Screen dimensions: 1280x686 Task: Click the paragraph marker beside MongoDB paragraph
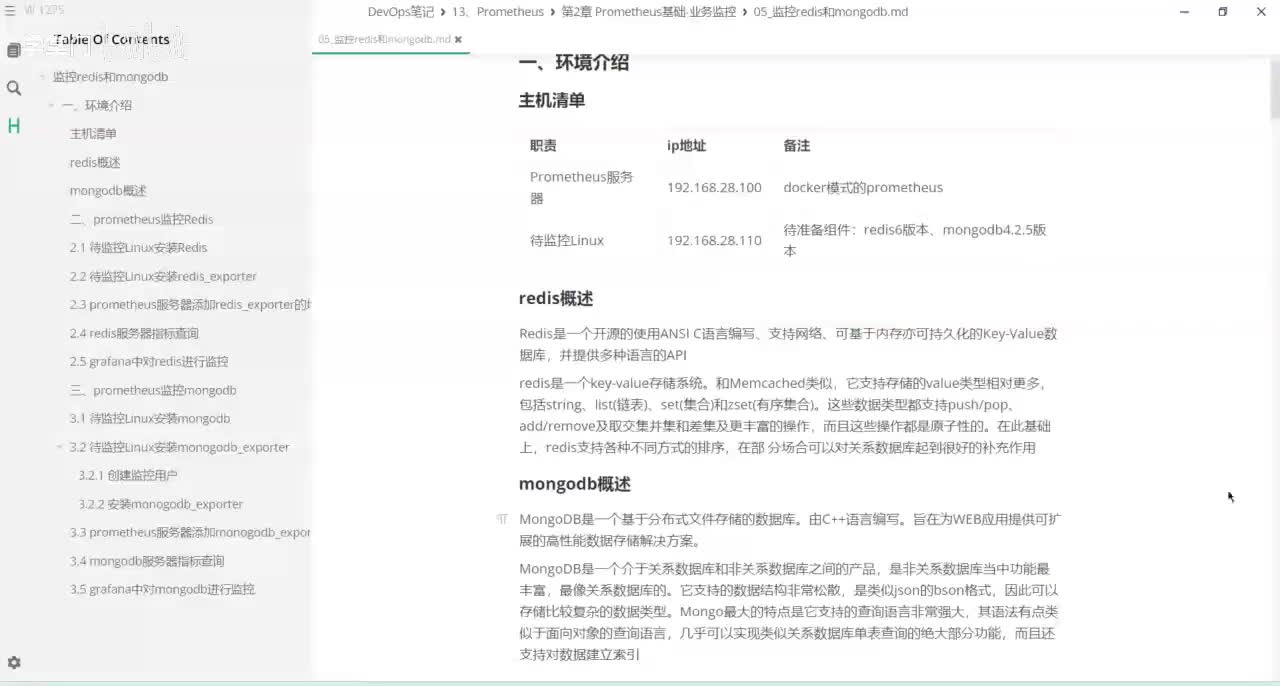pos(502,520)
